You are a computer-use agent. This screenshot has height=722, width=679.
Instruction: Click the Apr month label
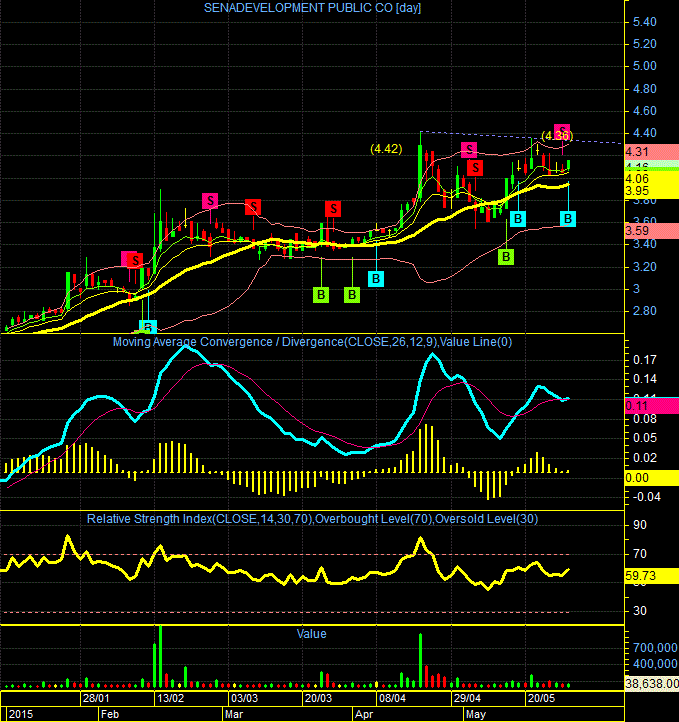tap(364, 714)
